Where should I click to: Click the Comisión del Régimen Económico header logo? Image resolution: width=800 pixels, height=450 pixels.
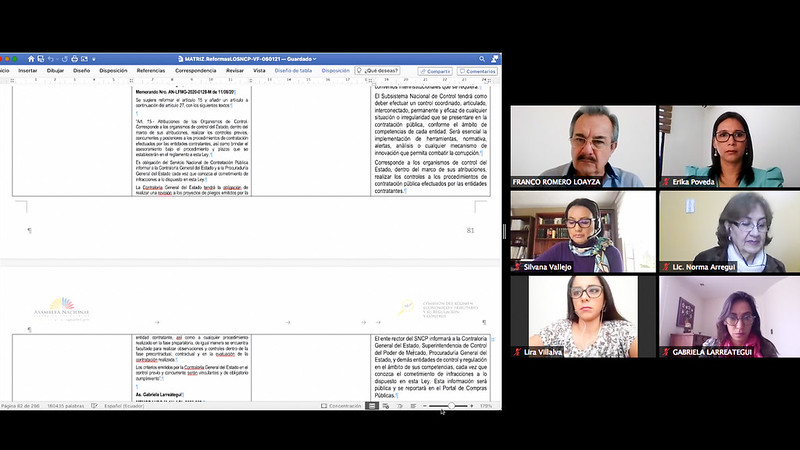(440, 309)
